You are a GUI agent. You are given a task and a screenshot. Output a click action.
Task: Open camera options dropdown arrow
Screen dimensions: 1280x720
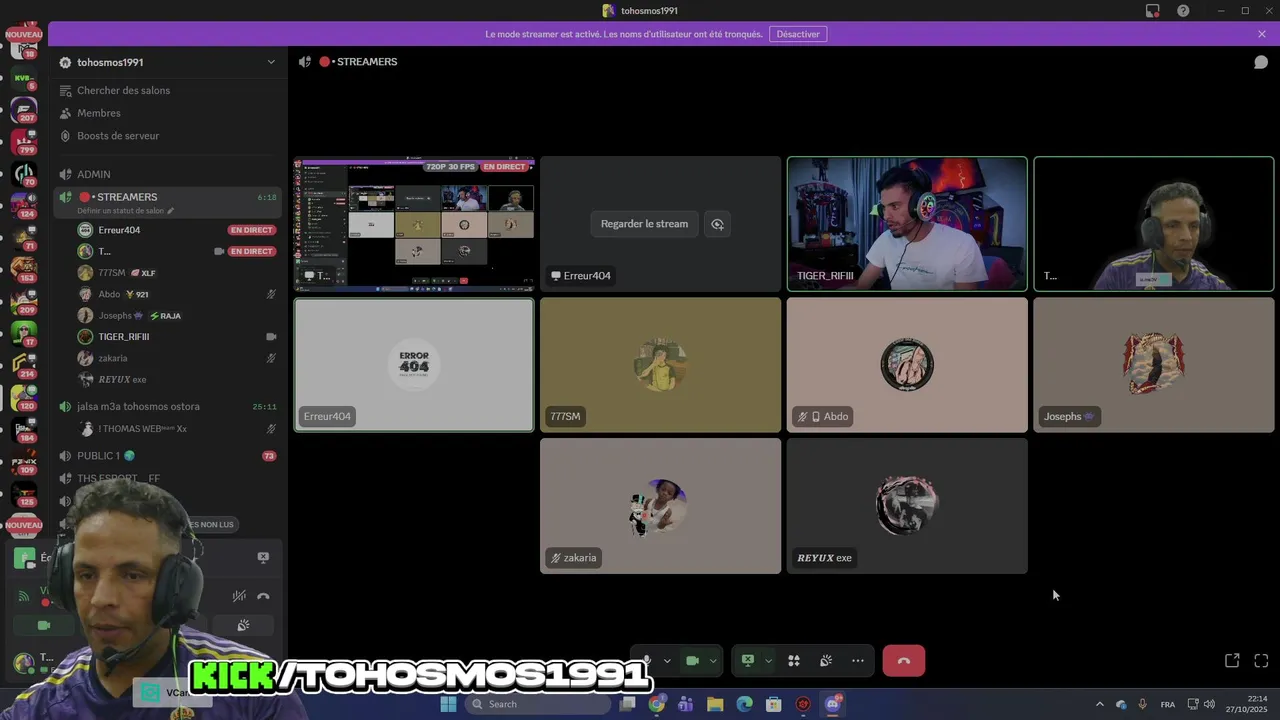(x=713, y=661)
